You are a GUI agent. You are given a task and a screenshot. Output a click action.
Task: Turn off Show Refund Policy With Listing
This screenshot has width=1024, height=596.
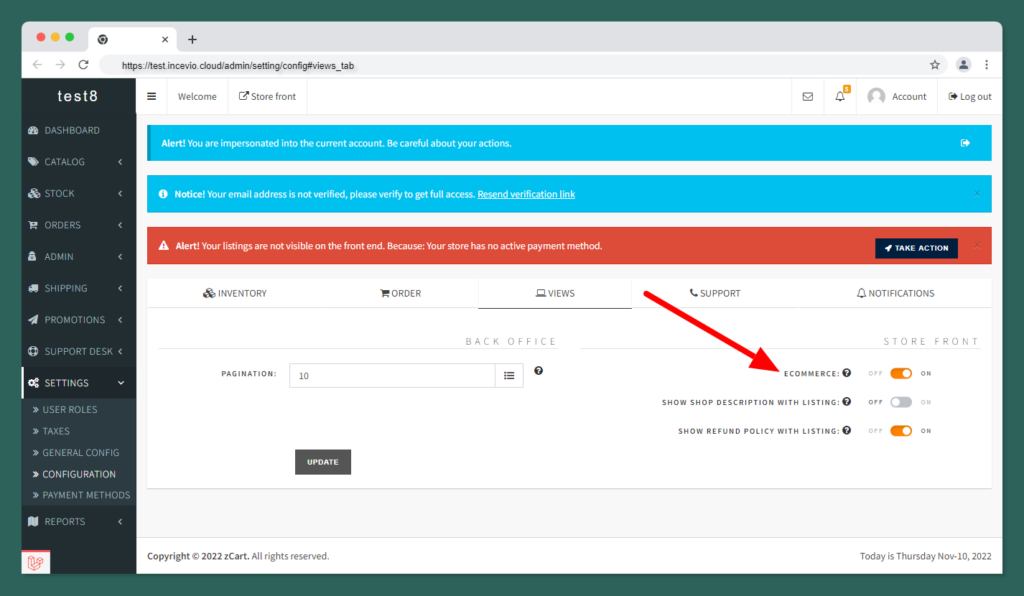(x=901, y=431)
